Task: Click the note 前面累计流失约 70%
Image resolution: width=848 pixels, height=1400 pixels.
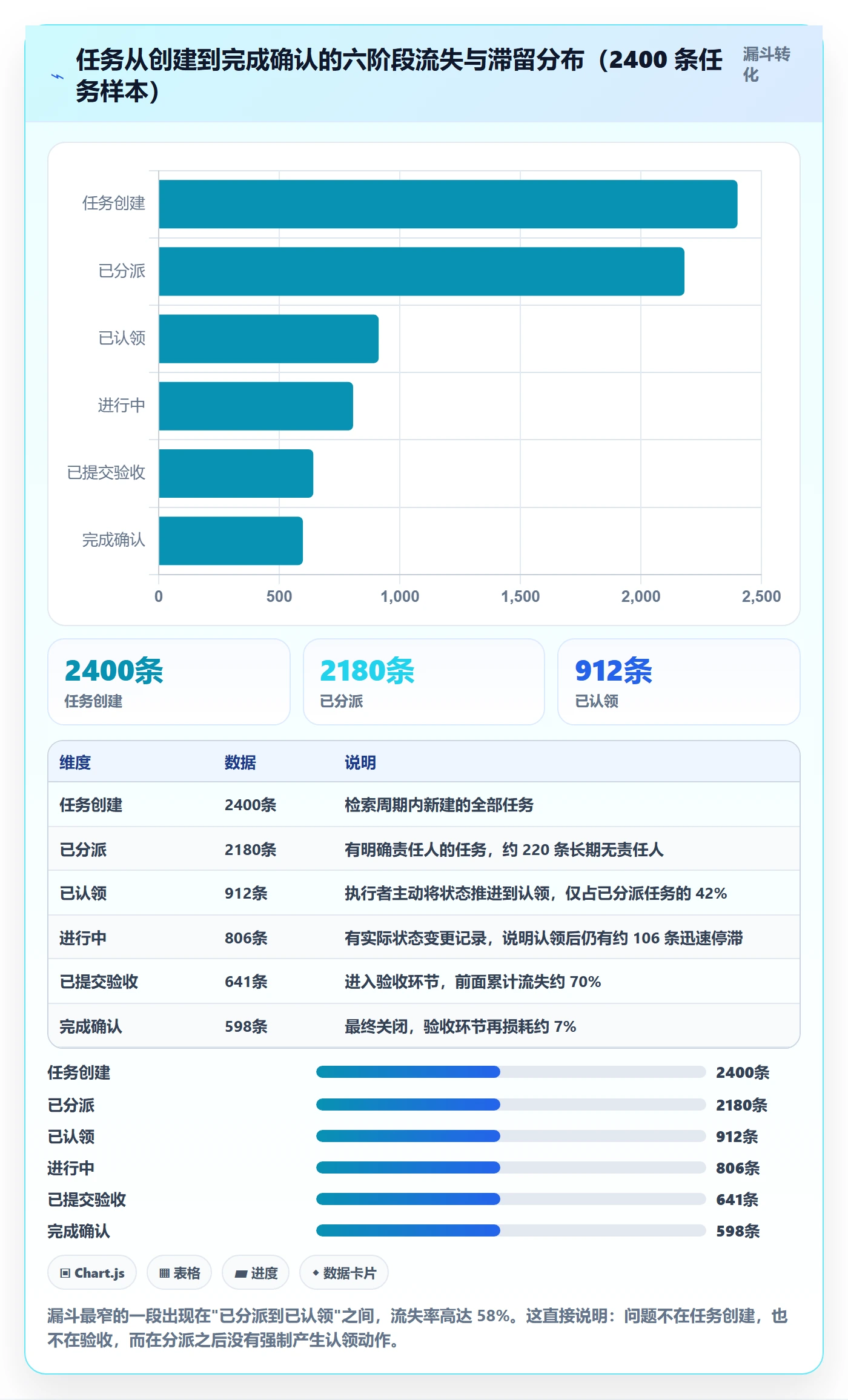Action: 472,982
